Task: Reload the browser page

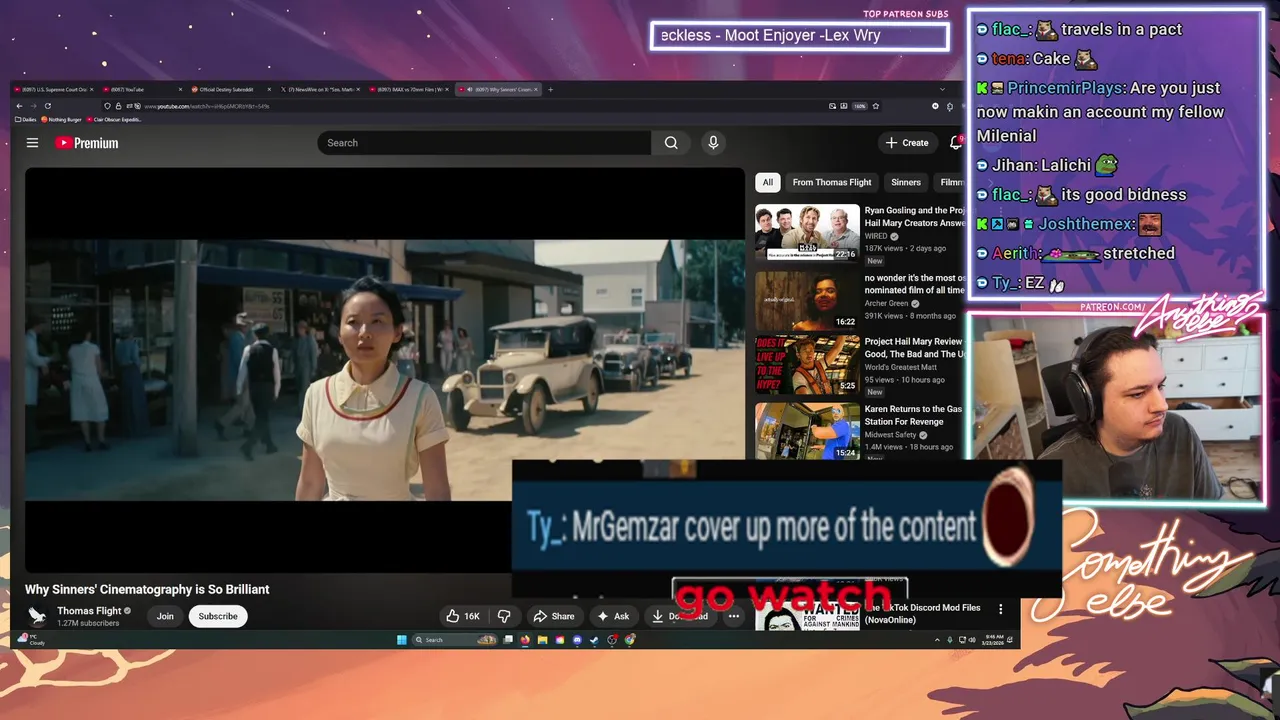Action: tap(47, 105)
